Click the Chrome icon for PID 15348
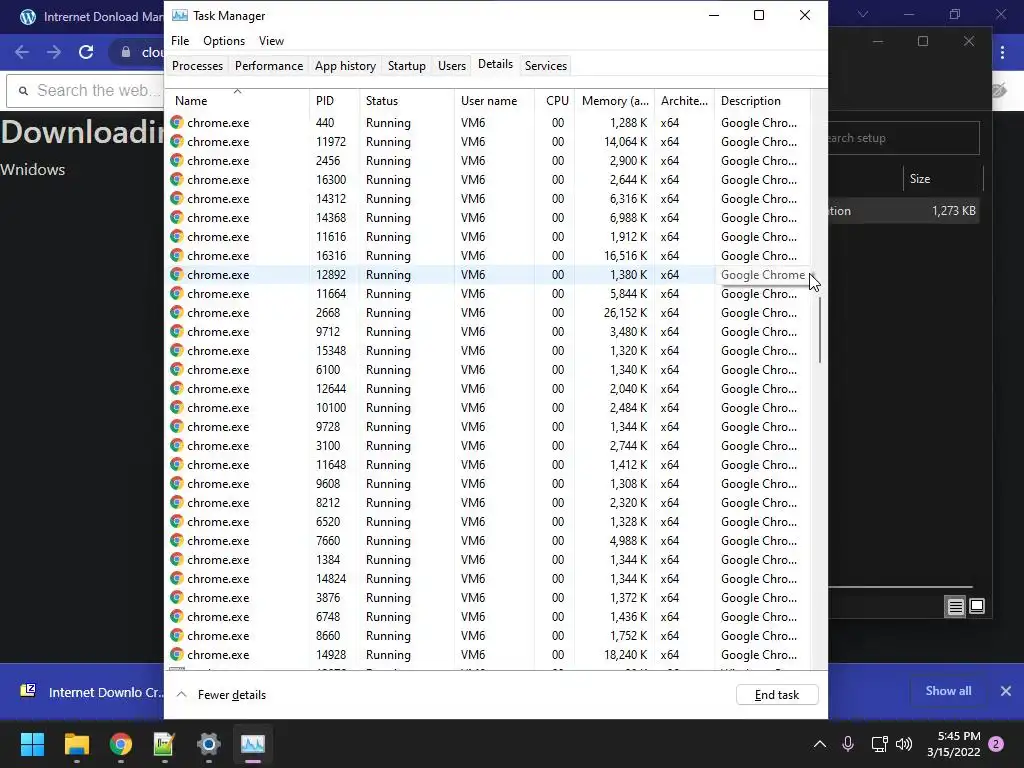The width and height of the screenshot is (1024, 768). tap(176, 351)
